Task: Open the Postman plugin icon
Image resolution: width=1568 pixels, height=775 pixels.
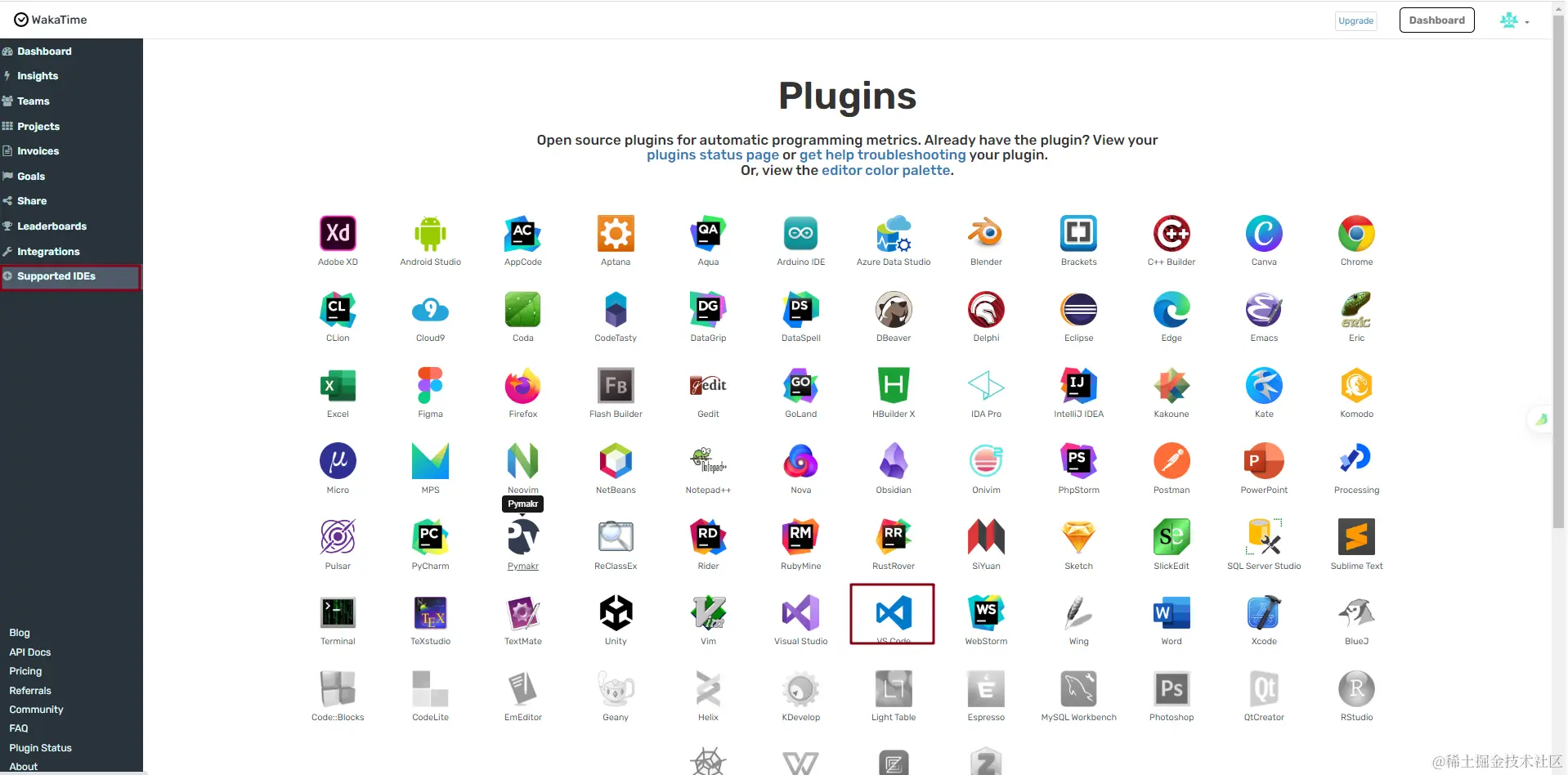Action: (1172, 462)
